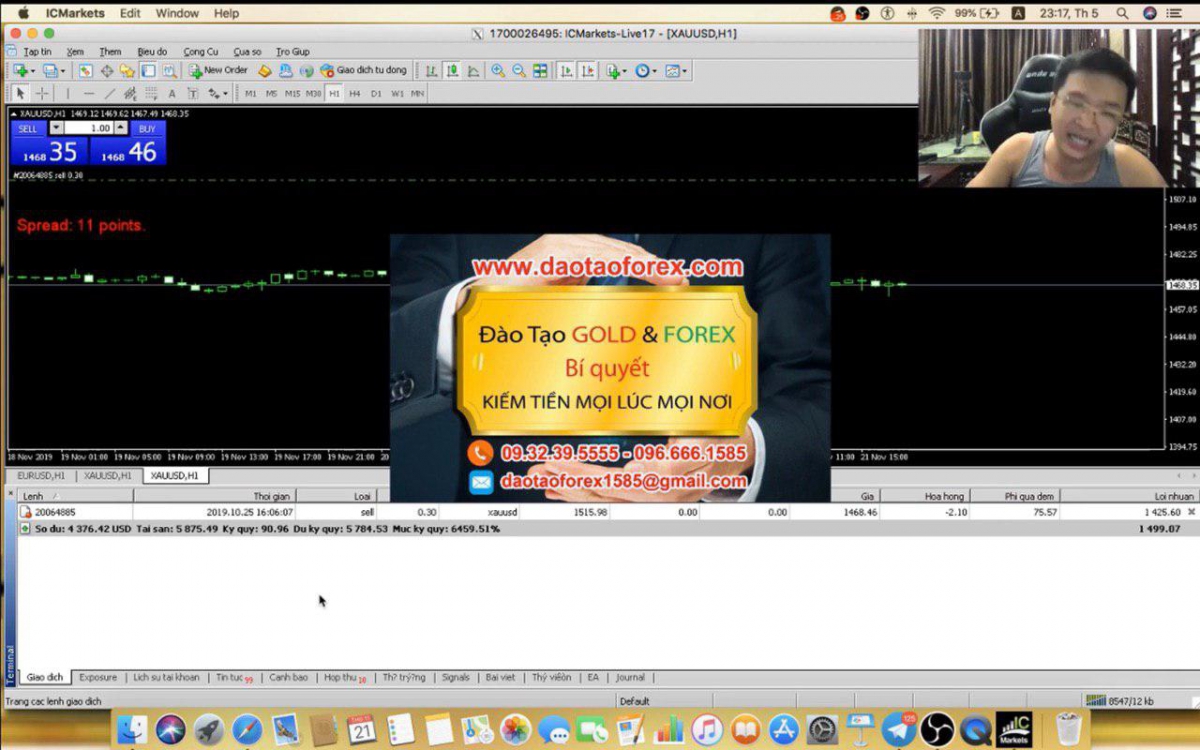Select the order 20064885 row
The width and height of the screenshot is (1200, 750).
coord(607,512)
